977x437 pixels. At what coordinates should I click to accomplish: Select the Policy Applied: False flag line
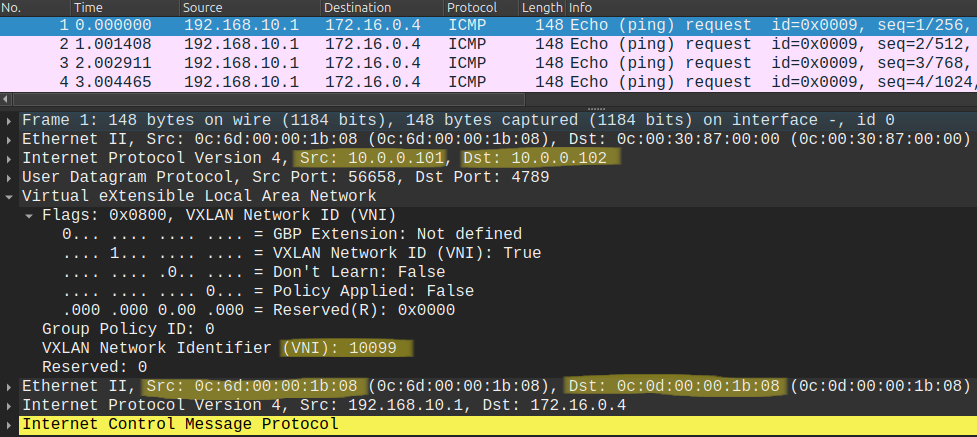(267, 291)
